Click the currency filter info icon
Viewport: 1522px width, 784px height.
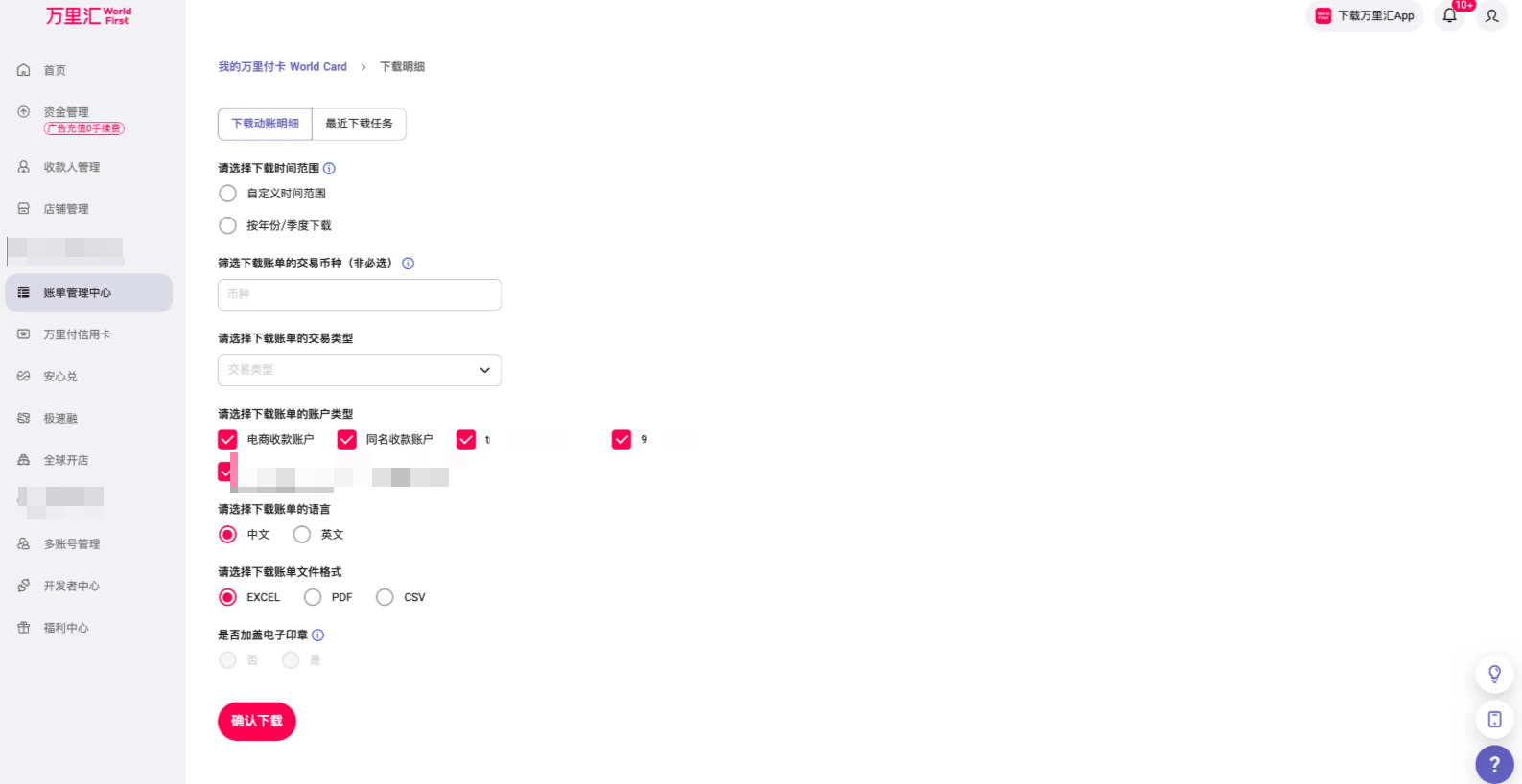(x=408, y=264)
